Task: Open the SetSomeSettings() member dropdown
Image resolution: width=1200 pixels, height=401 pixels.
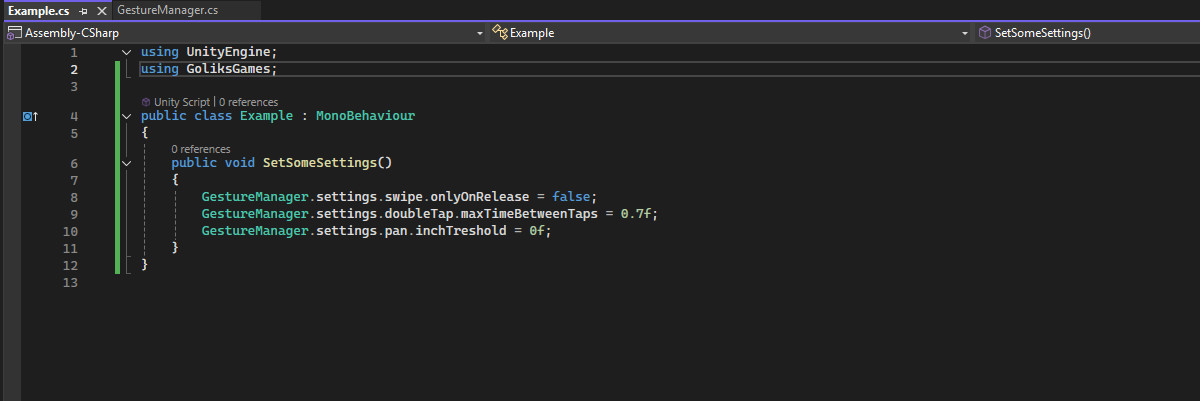Action: [1090, 33]
